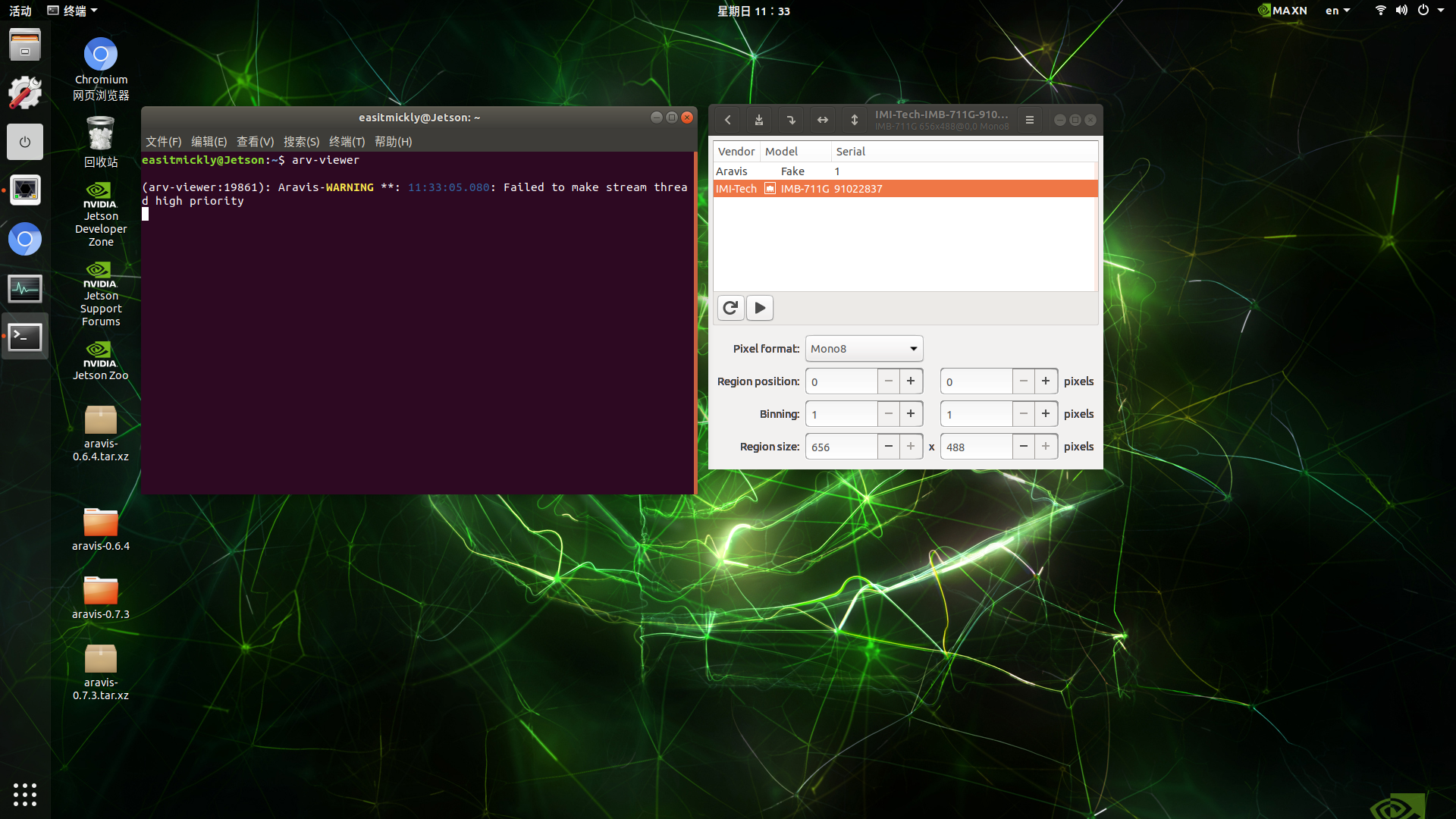Decrease Region size width value
1456x819 pixels.
[x=888, y=447]
